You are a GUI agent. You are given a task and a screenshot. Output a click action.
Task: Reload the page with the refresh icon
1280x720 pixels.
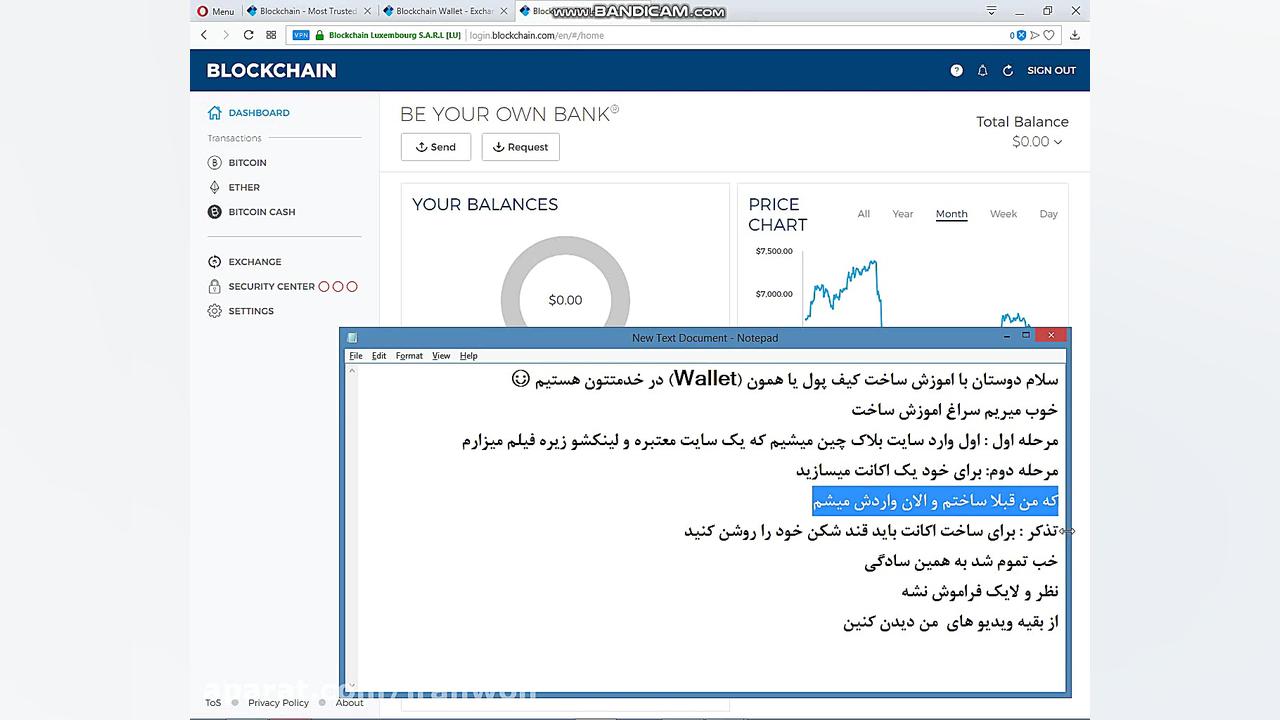pyautogui.click(x=248, y=35)
